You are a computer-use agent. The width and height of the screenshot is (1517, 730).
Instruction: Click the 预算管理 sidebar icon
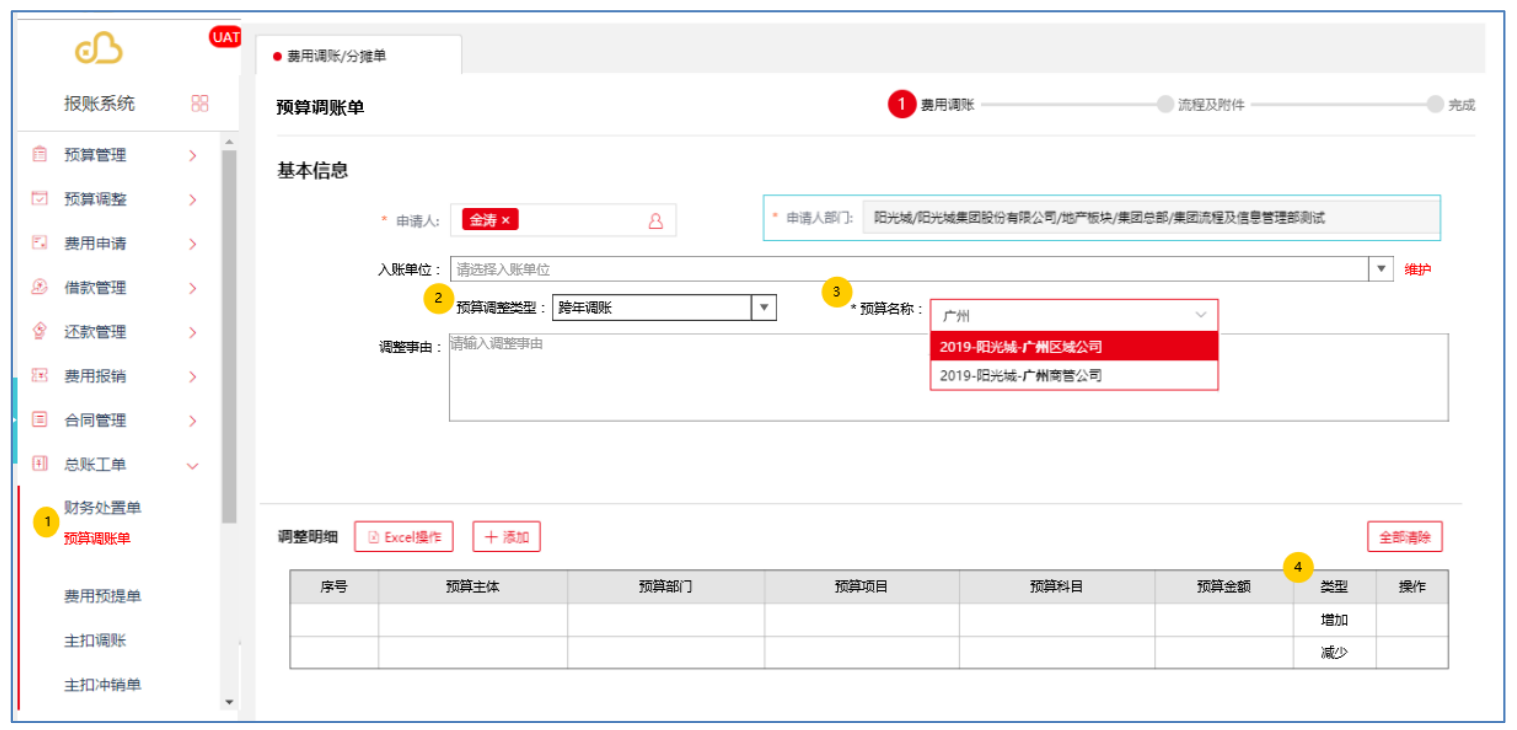tap(40, 155)
